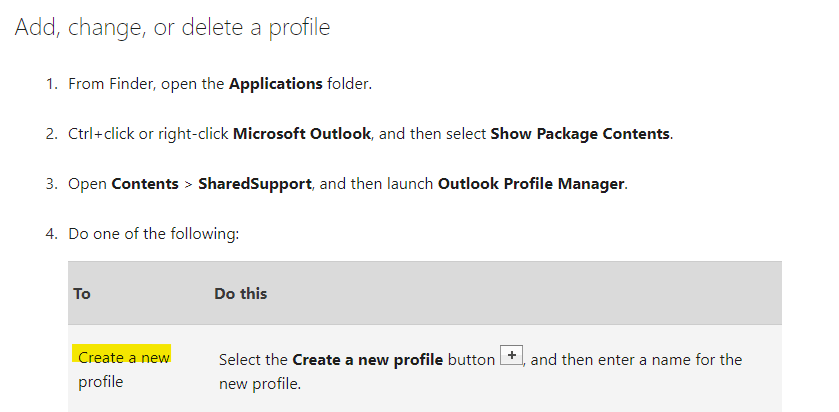Click the bold Outlook Profile Manager text
The width and height of the screenshot is (839, 412).
pos(532,184)
